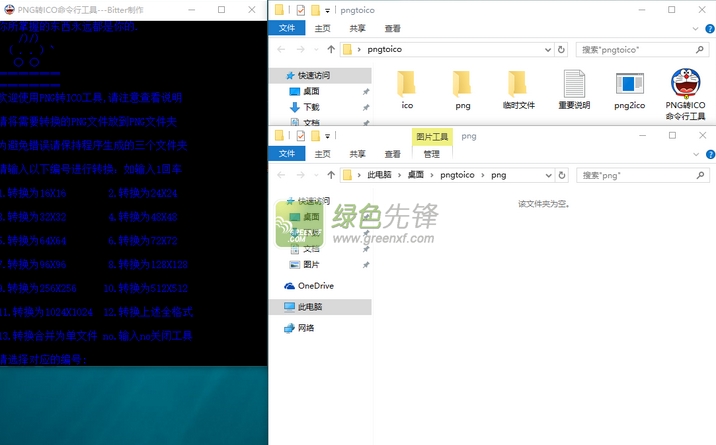The width and height of the screenshot is (716, 445).
Task: Open help icon in pngtoico window
Action: click(710, 29)
